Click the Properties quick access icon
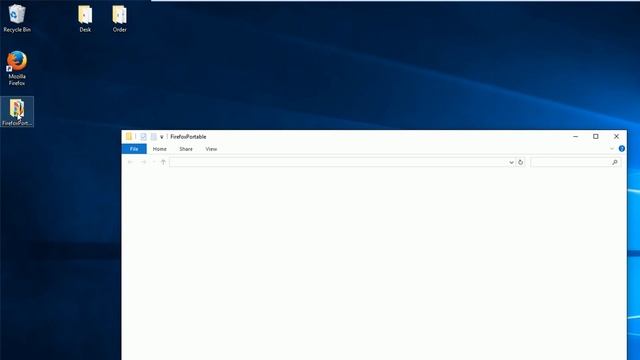 pos(143,137)
